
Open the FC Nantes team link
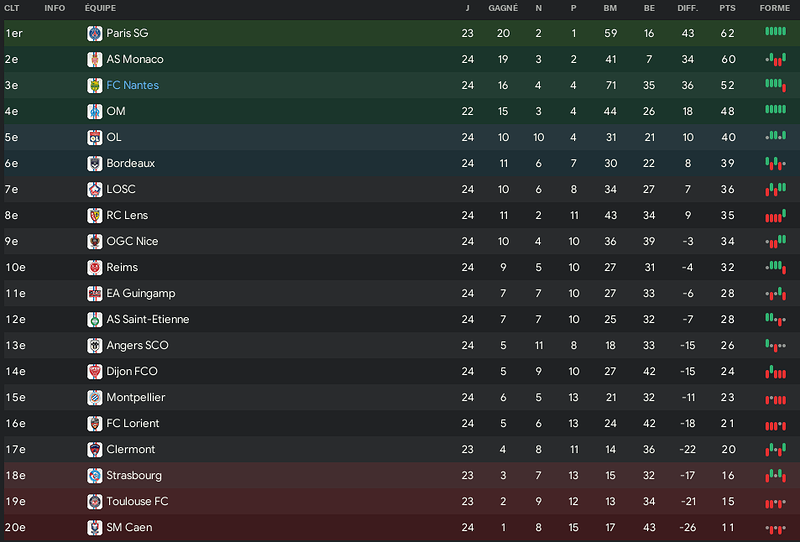(x=133, y=85)
